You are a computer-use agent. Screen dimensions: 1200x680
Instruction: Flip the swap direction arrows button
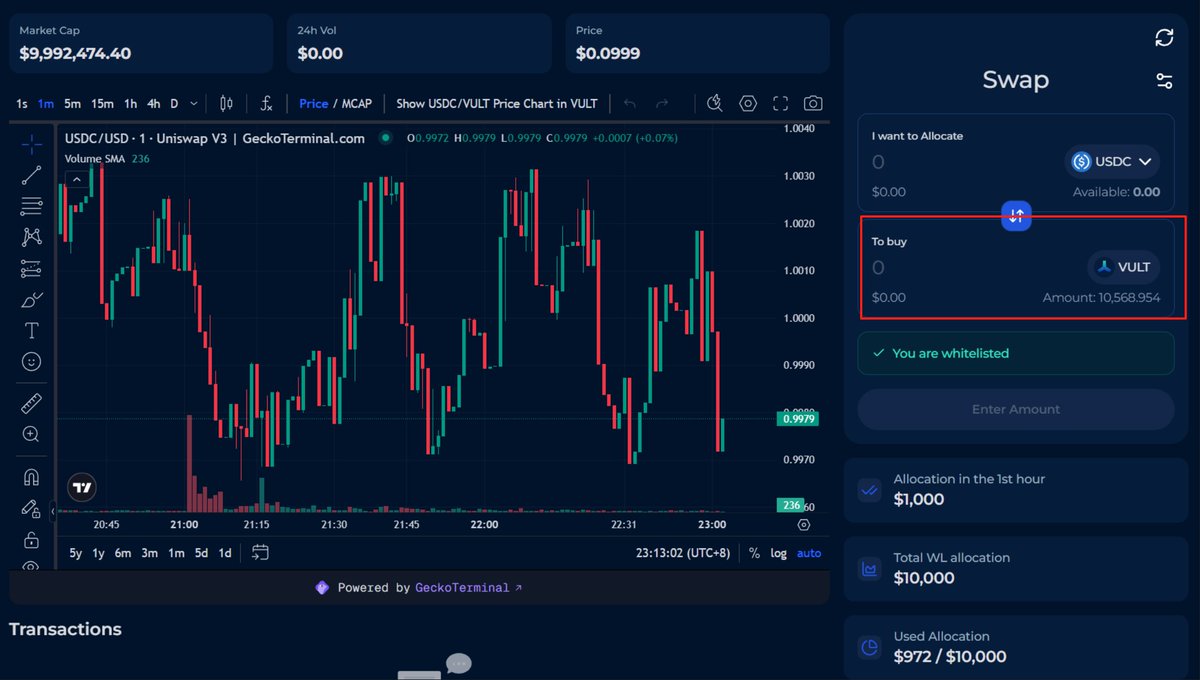pyautogui.click(x=1016, y=215)
